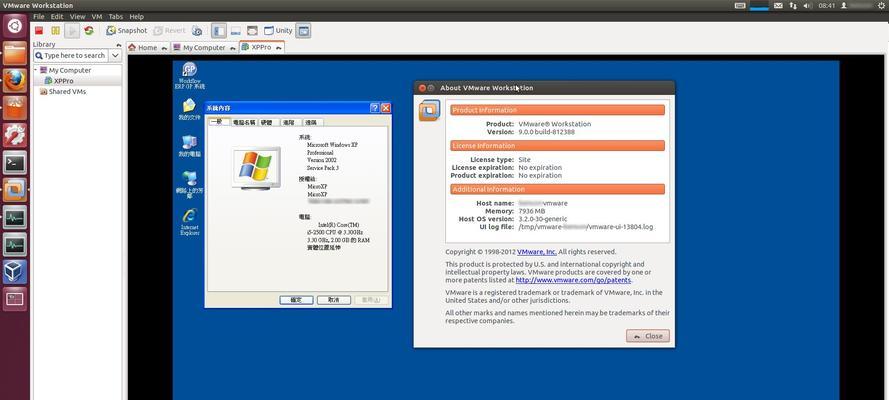The height and width of the screenshot is (400, 889).
Task: Open the WorkFlow ERP GP desktop icon
Action: pos(189,75)
